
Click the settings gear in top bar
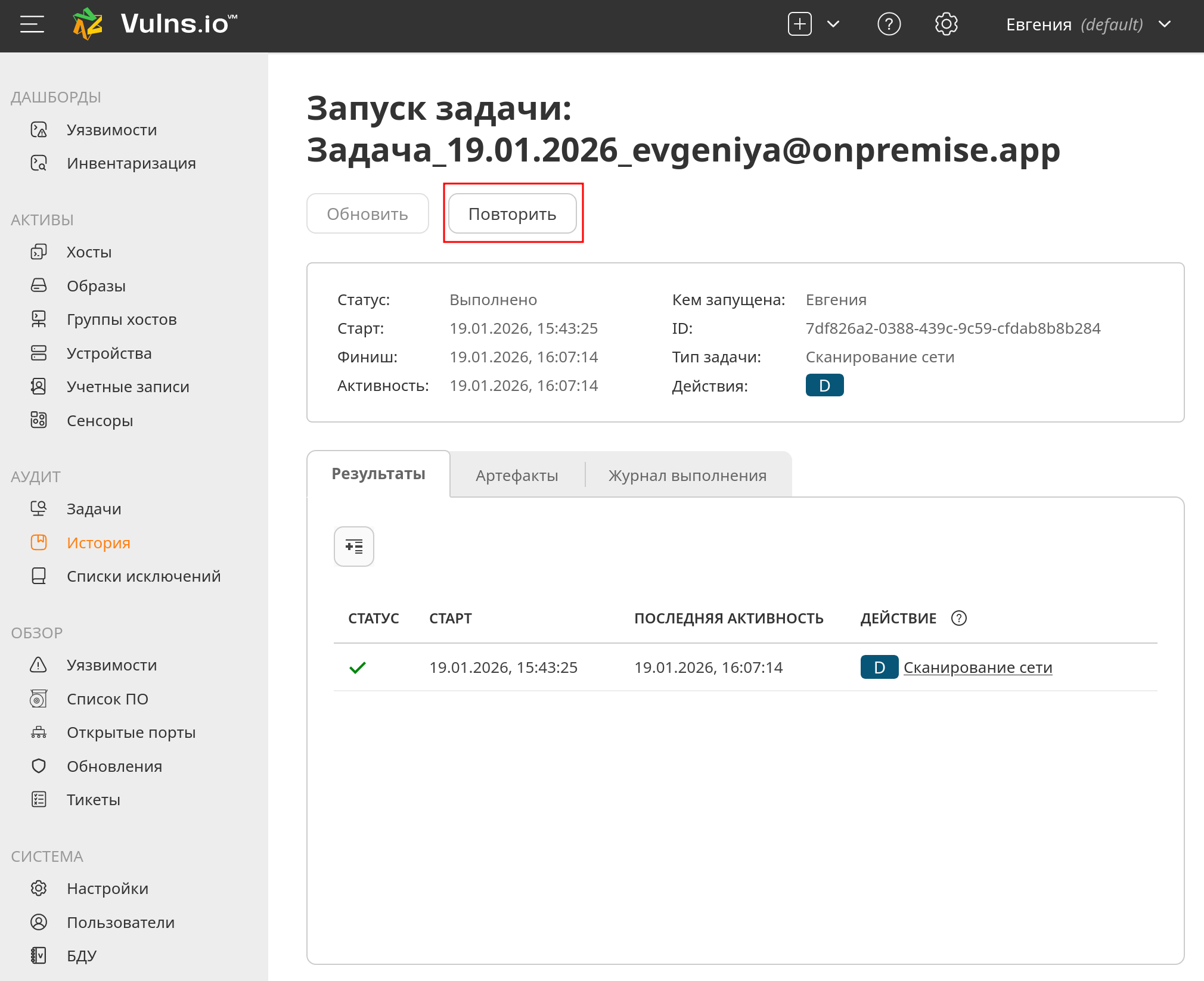point(946,24)
